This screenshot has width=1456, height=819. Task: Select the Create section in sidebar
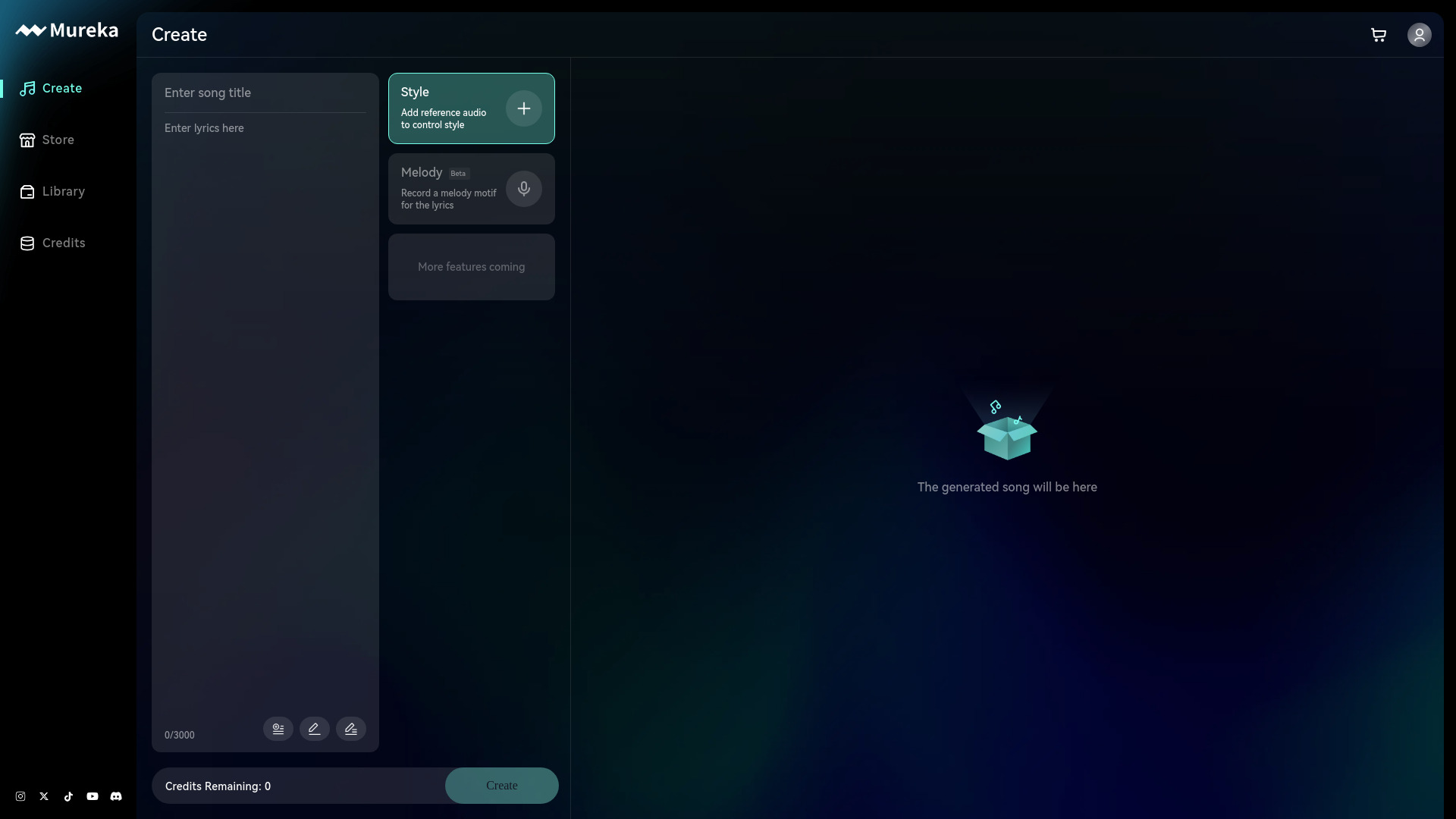62,88
